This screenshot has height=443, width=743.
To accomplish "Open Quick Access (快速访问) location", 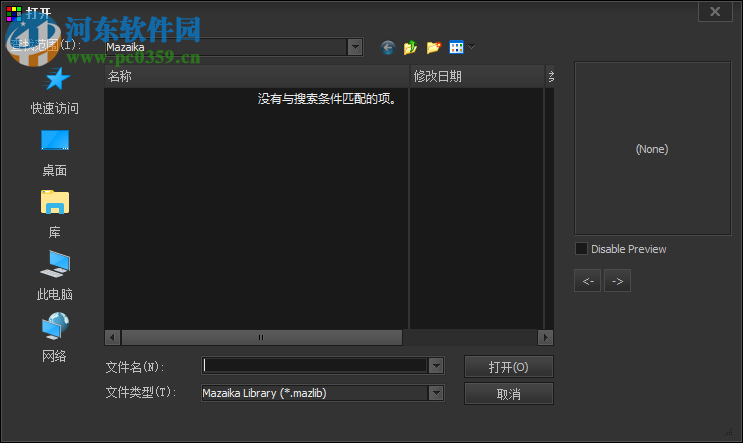I will (x=55, y=91).
